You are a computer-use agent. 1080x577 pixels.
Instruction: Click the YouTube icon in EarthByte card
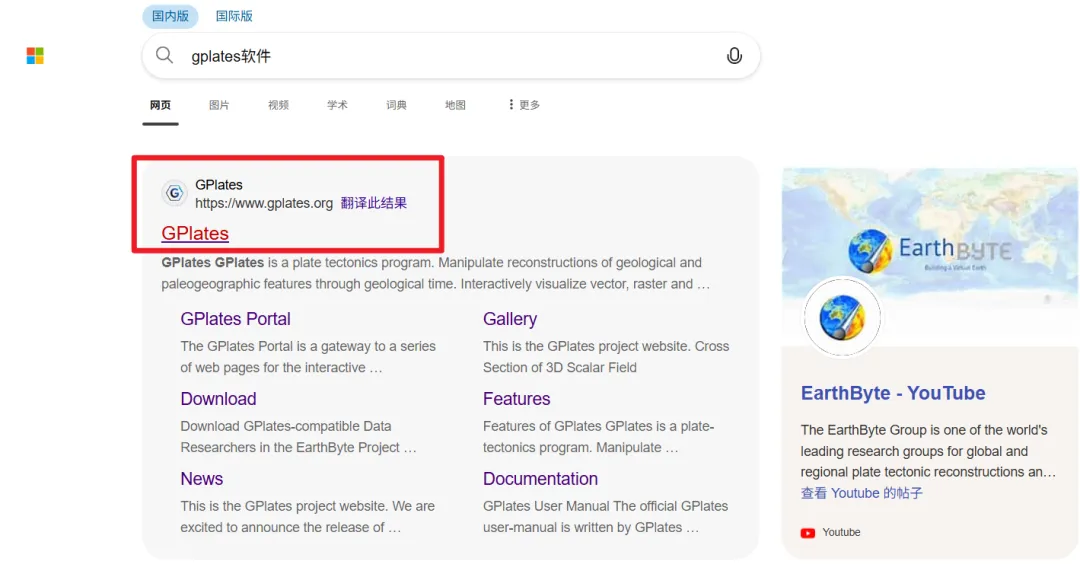(807, 532)
